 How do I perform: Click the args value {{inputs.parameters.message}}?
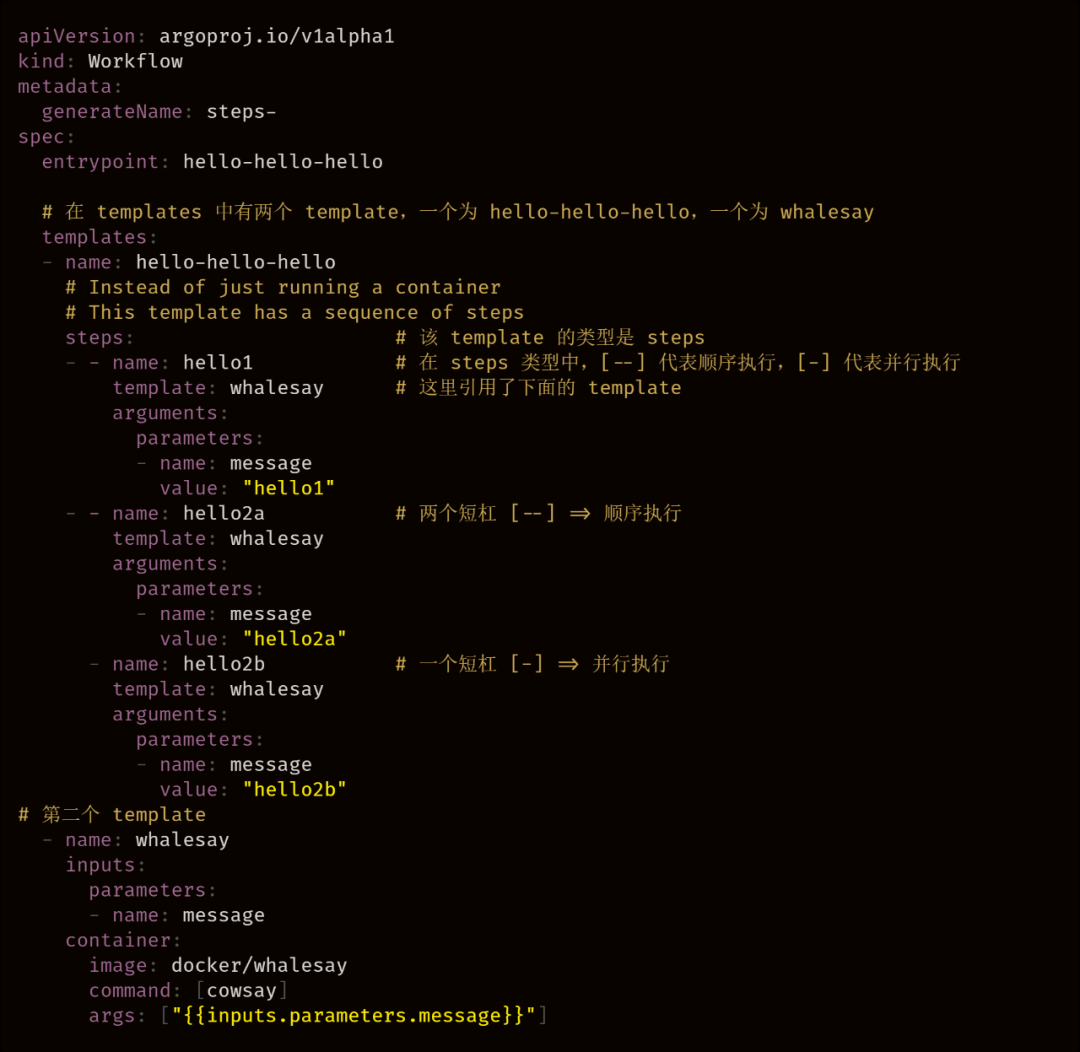click(353, 1015)
